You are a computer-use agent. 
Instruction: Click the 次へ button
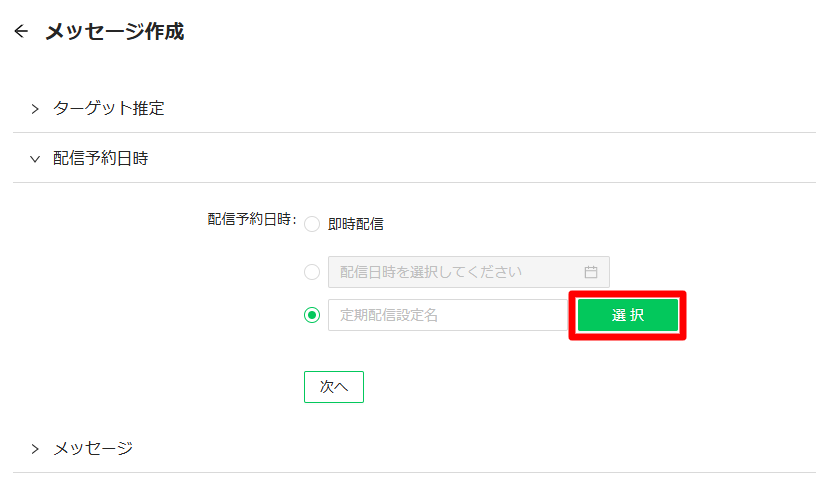tap(334, 387)
